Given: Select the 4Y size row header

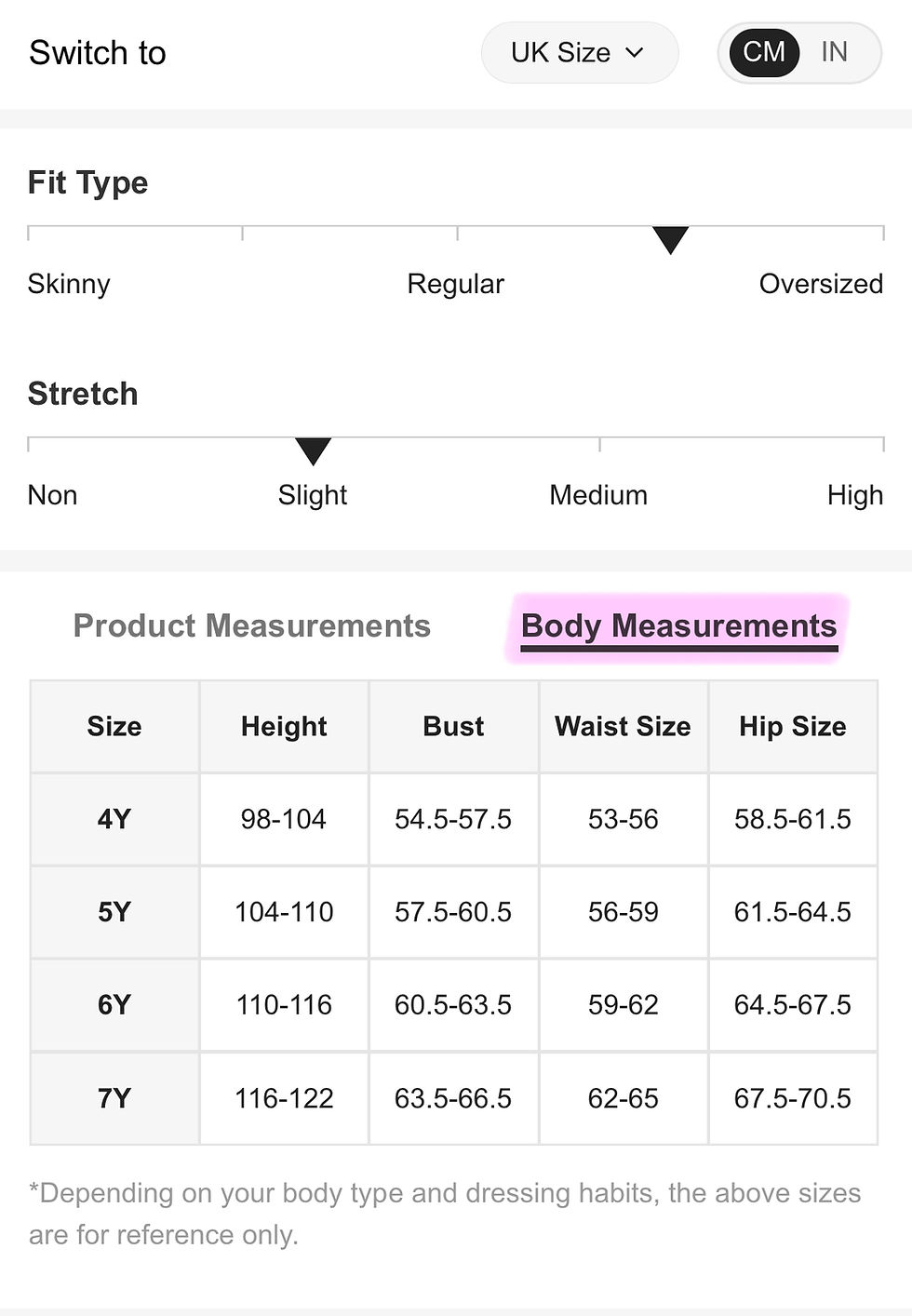Looking at the screenshot, I should (x=114, y=819).
